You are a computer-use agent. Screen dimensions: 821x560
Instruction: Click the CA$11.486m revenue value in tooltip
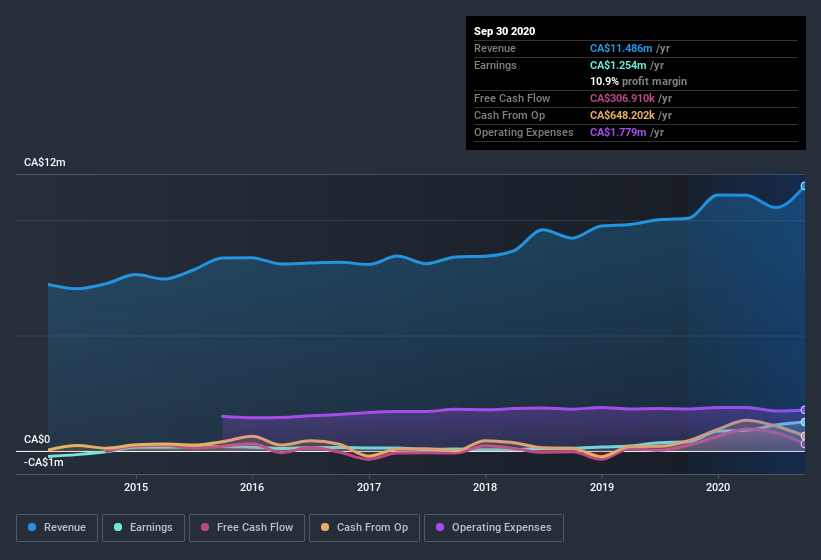(x=621, y=48)
